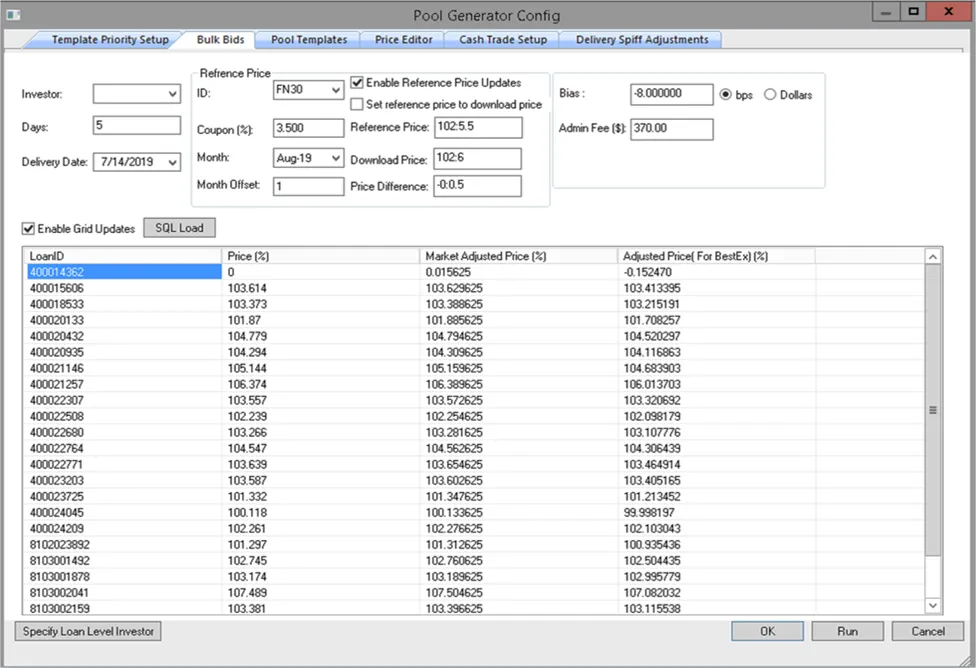The height and width of the screenshot is (668, 976).
Task: Select the Admin Fee input field
Action: [x=671, y=129]
